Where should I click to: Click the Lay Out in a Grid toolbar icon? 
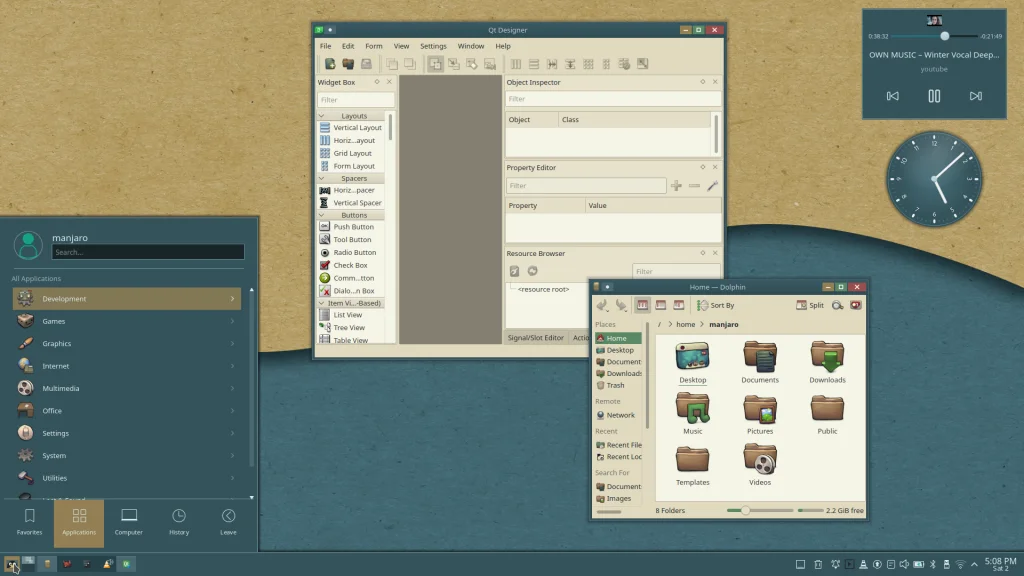pos(588,64)
